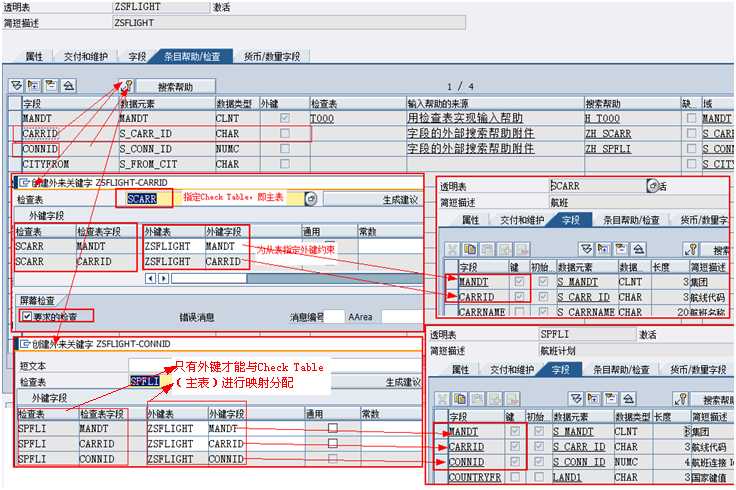Click the key icon in the SCARR fields toolbar

click(689, 248)
